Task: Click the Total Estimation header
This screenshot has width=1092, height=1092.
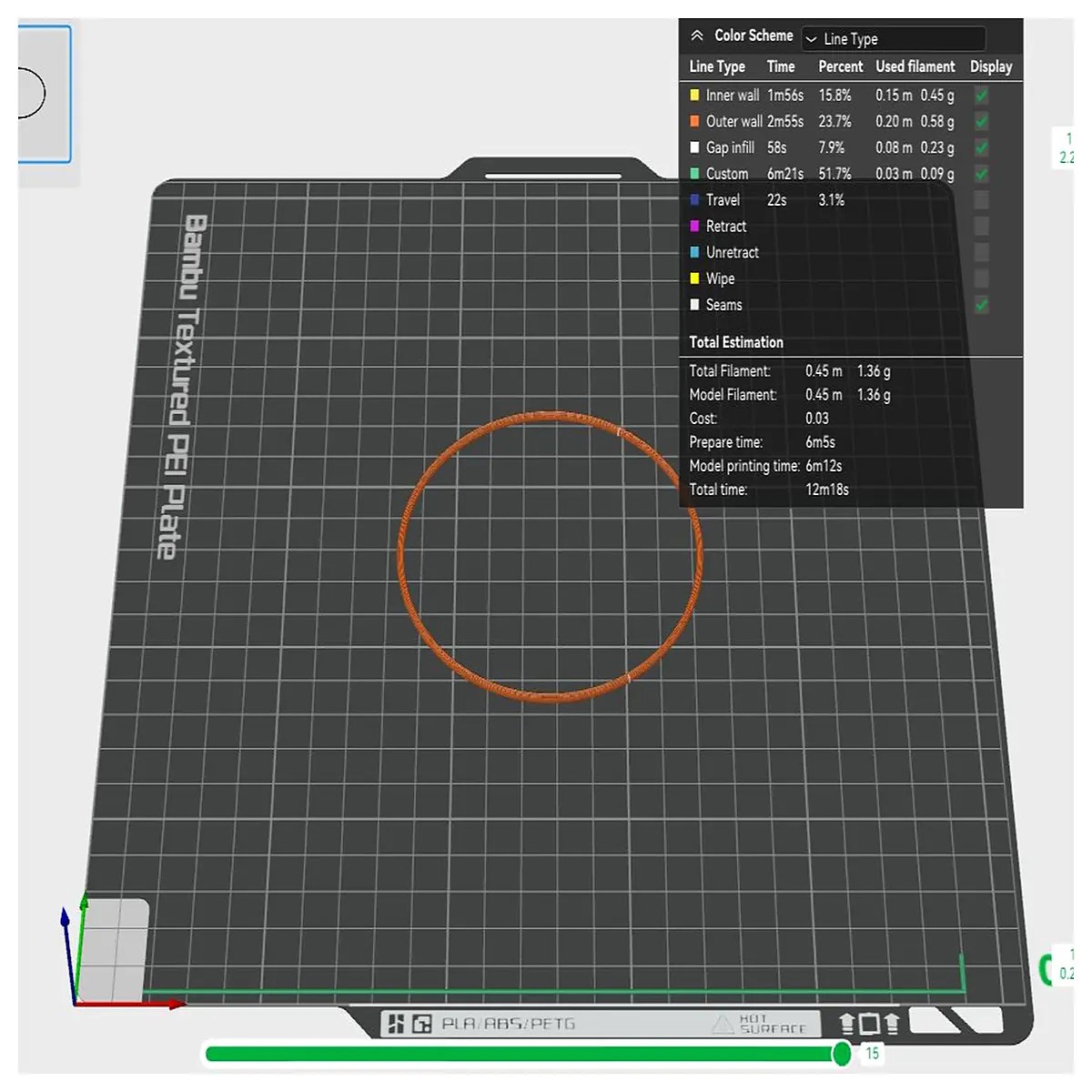Action: tap(736, 342)
